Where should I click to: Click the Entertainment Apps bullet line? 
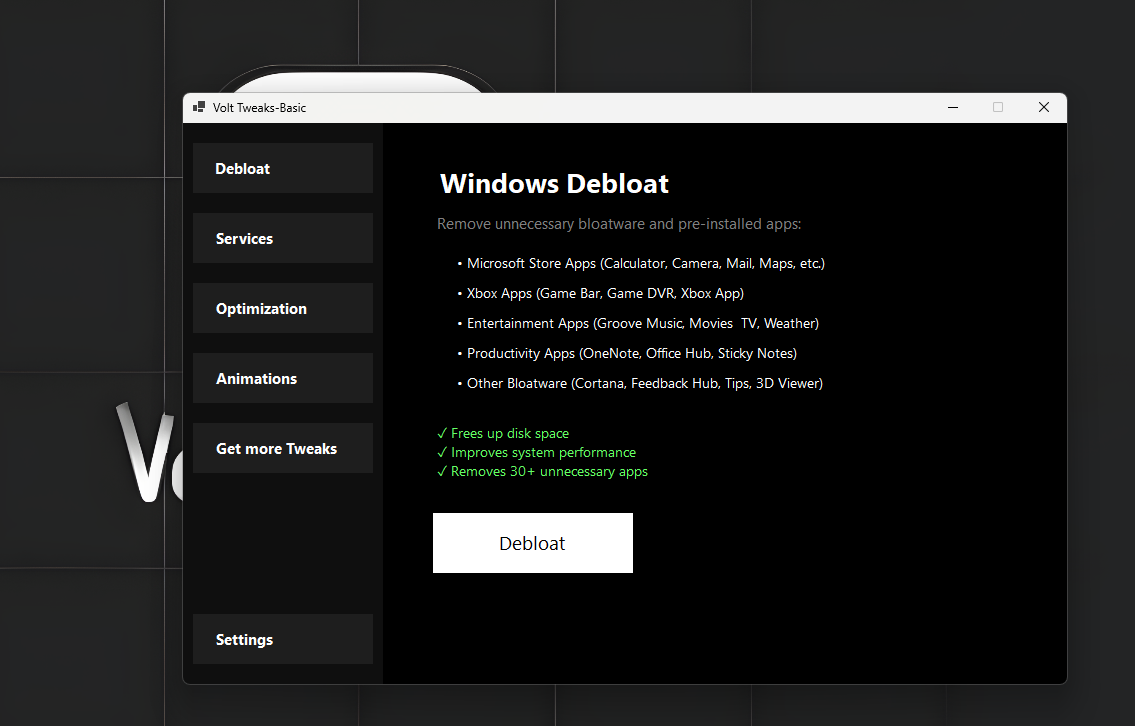(642, 324)
